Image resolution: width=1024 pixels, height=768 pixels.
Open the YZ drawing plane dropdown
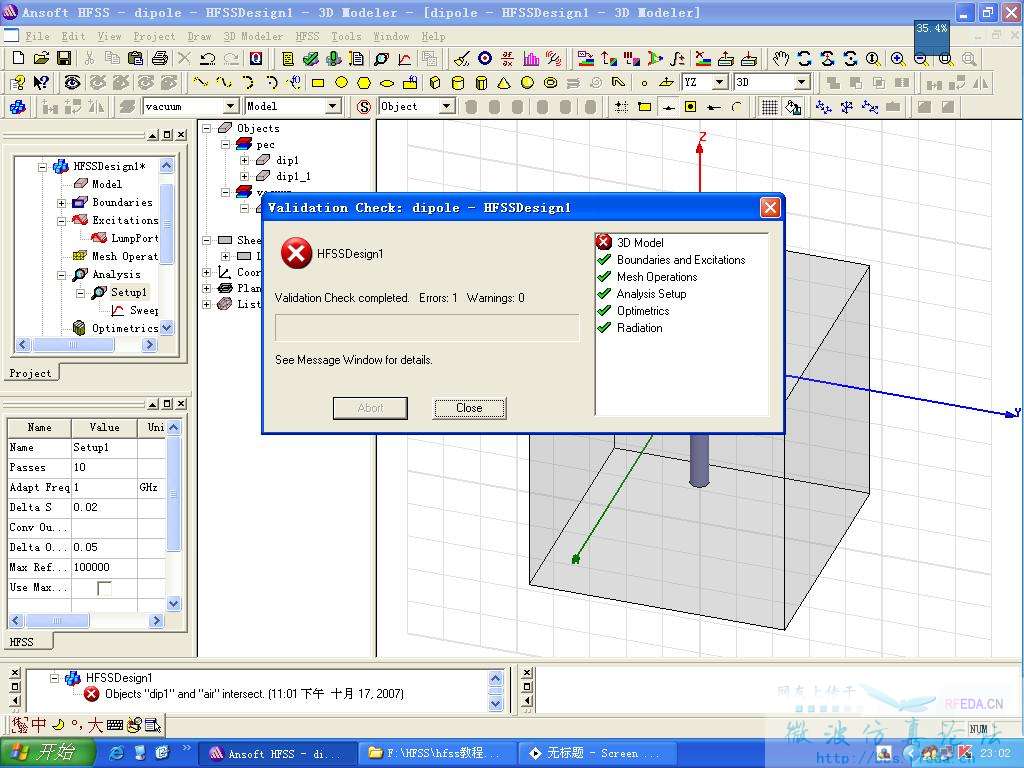pyautogui.click(x=720, y=82)
